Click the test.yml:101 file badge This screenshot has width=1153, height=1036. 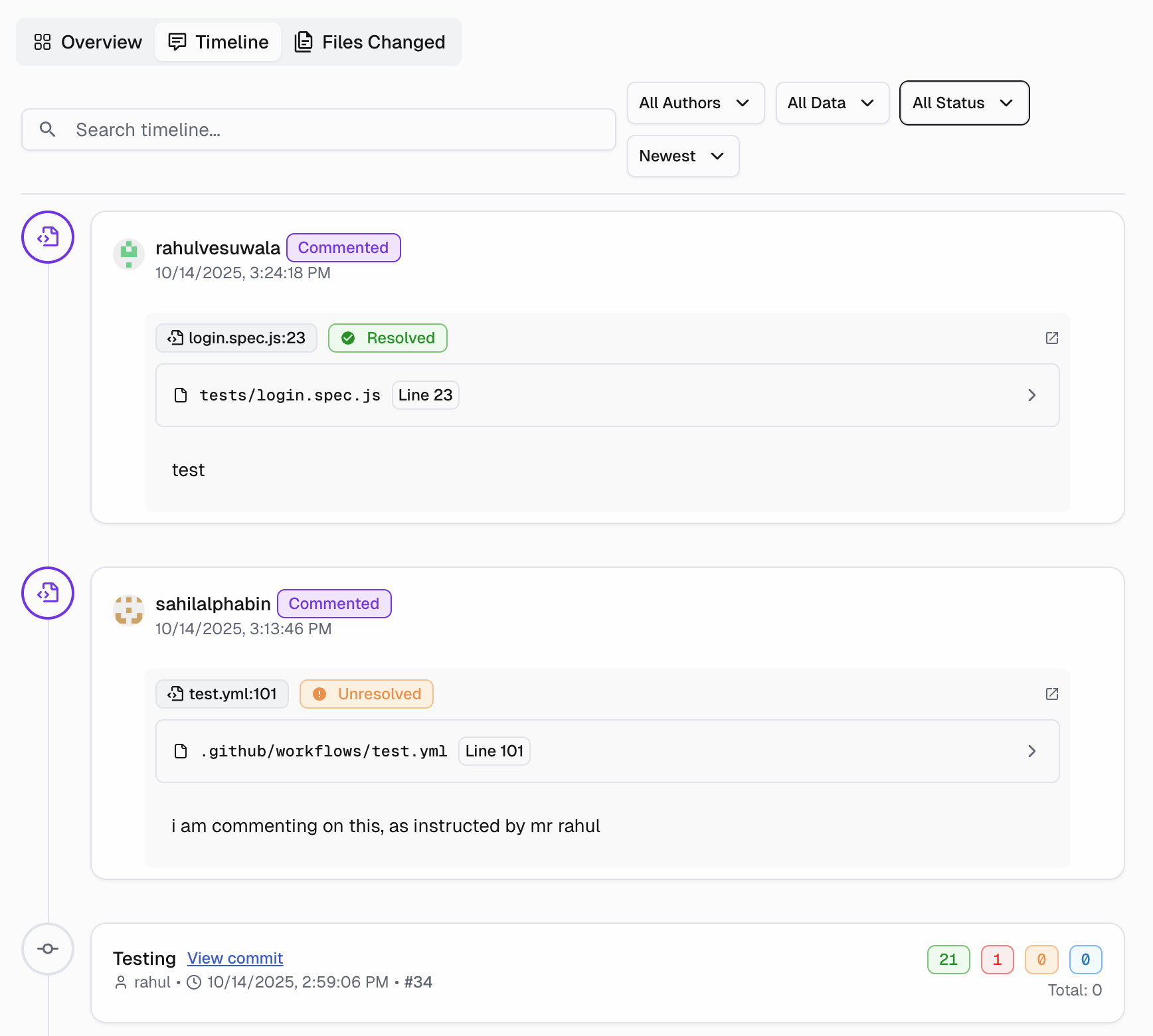coord(222,694)
